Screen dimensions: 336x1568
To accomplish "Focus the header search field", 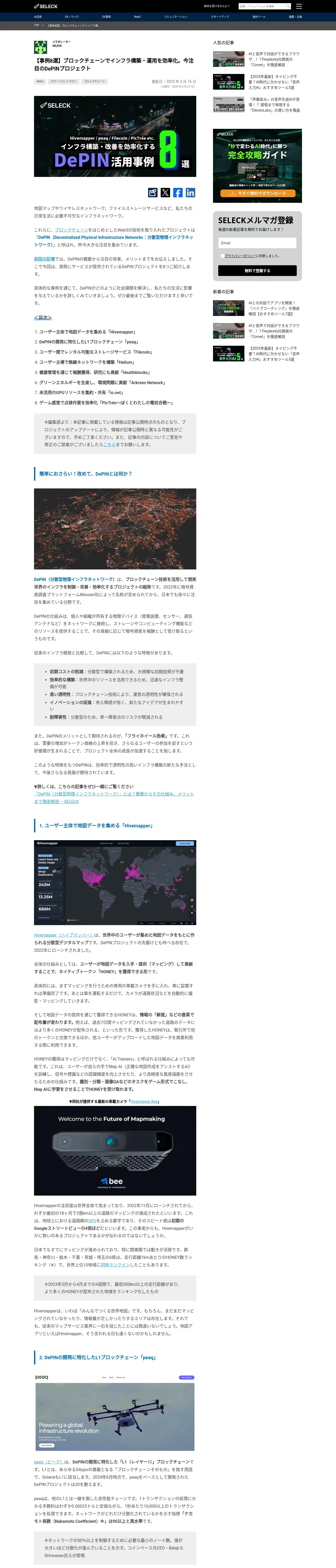I will 262,6.
